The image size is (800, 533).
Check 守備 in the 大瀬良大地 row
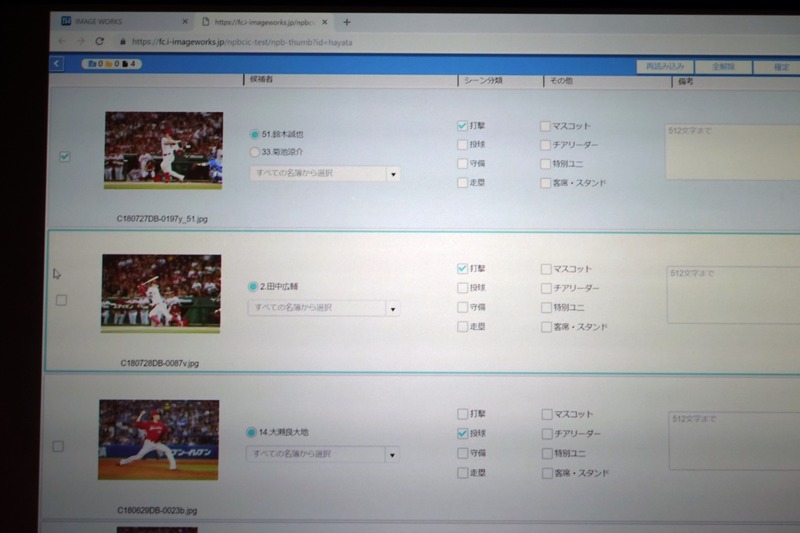click(462, 453)
